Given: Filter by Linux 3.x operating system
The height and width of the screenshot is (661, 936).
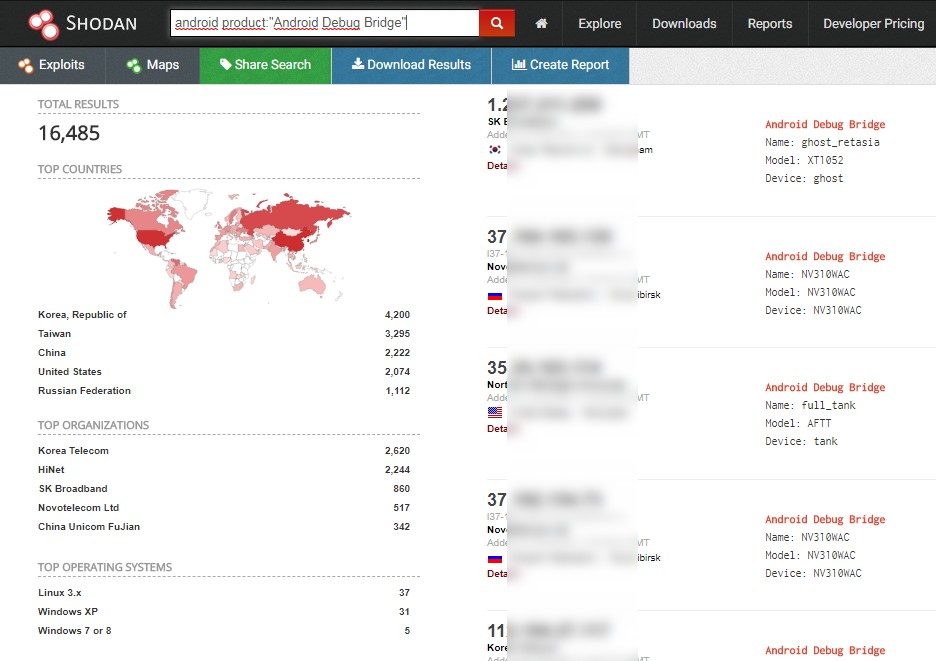Looking at the screenshot, I should tap(60, 593).
